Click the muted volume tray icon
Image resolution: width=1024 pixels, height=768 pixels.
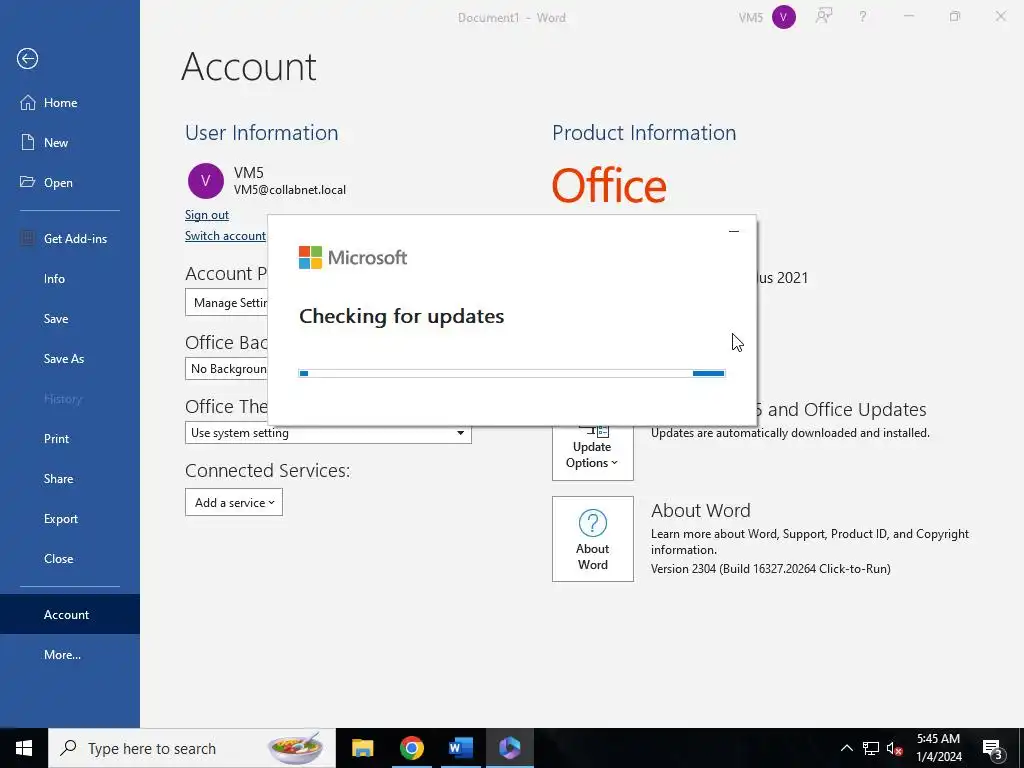coord(894,748)
